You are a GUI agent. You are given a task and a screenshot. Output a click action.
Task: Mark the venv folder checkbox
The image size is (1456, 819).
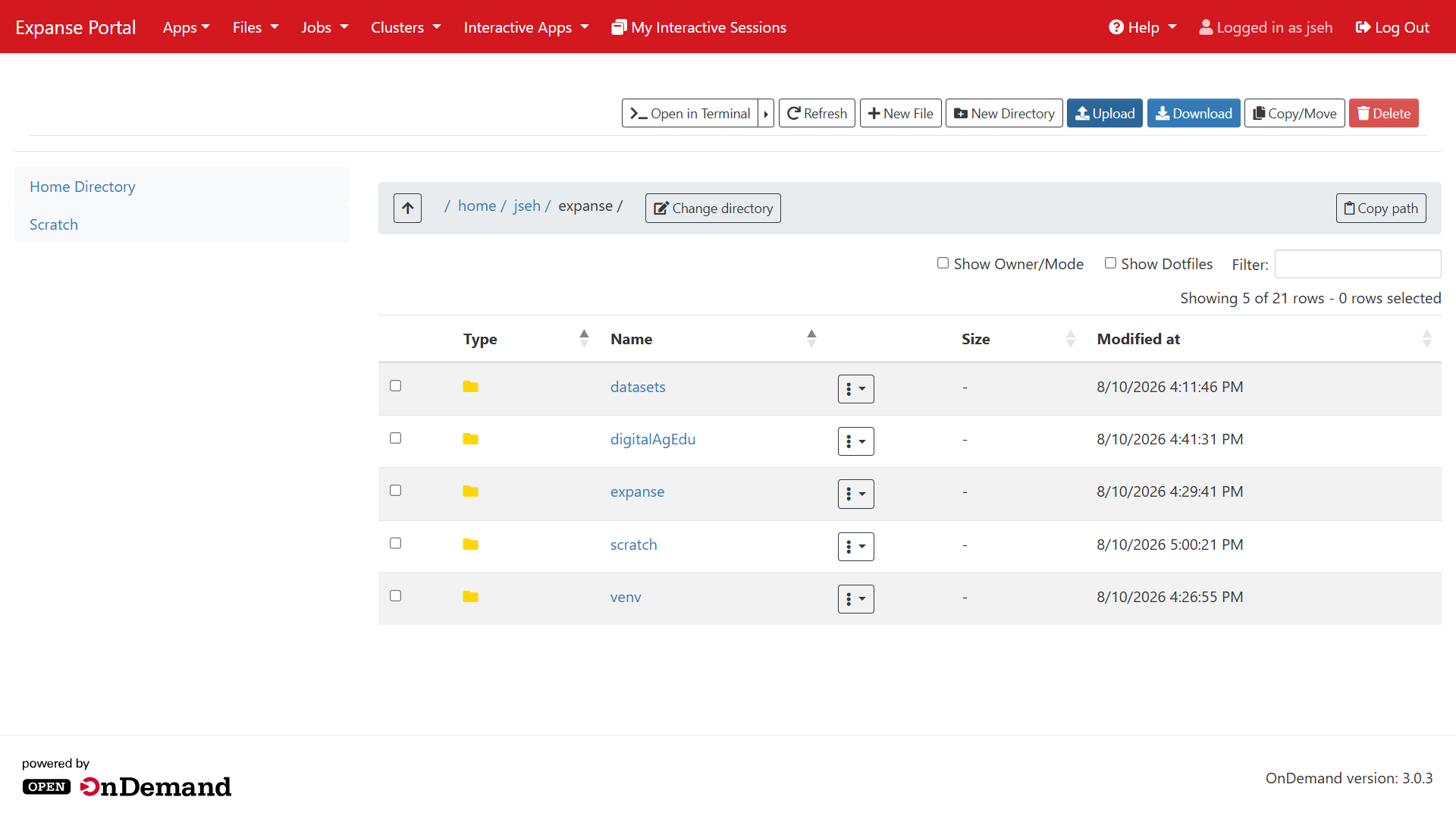tap(395, 595)
